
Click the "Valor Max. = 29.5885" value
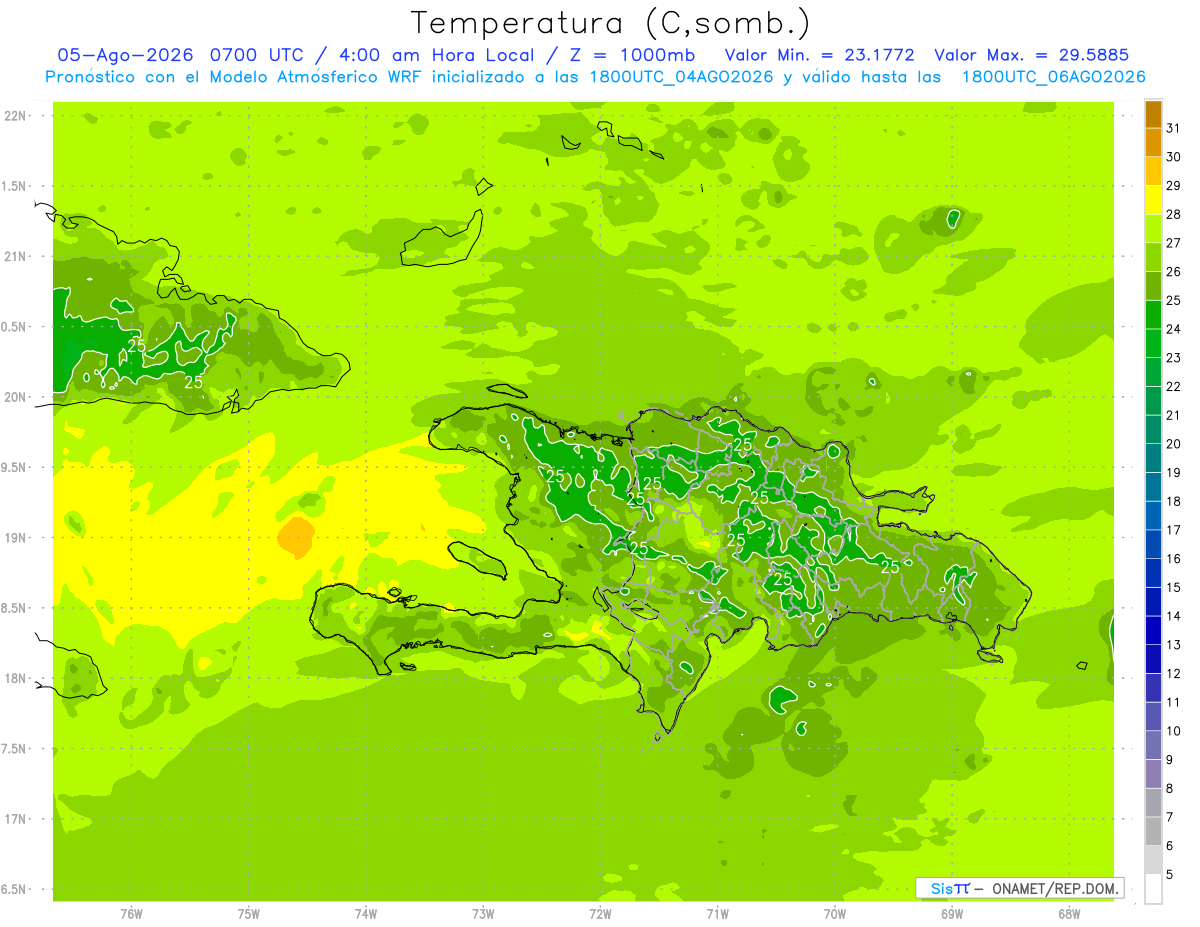tap(1032, 55)
